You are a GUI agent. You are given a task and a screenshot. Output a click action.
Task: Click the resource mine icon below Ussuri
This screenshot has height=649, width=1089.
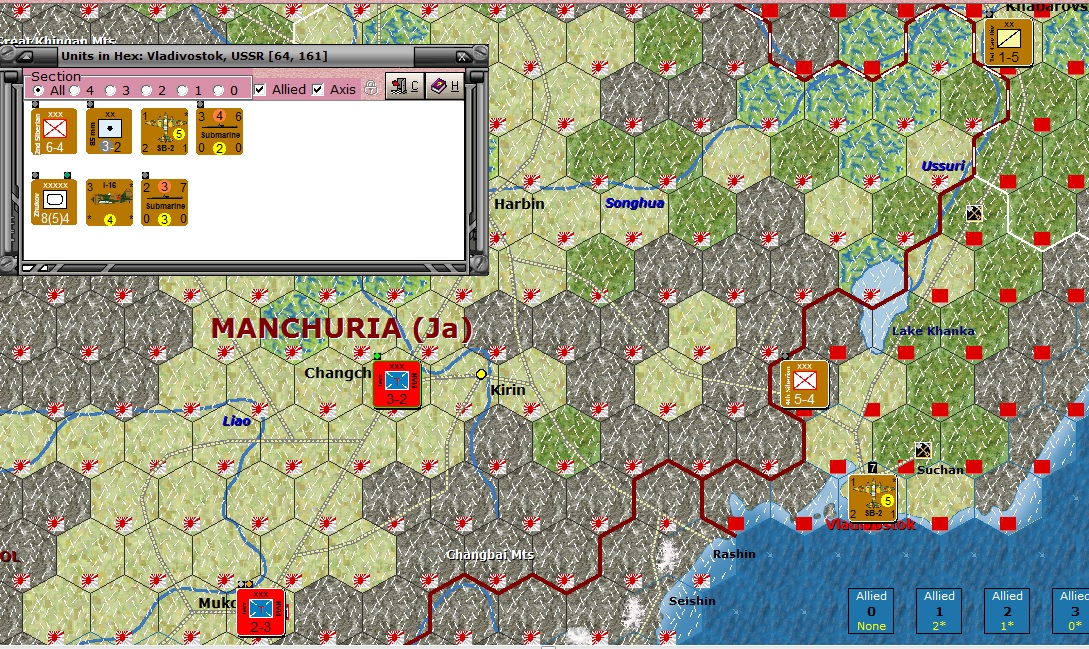[x=974, y=213]
